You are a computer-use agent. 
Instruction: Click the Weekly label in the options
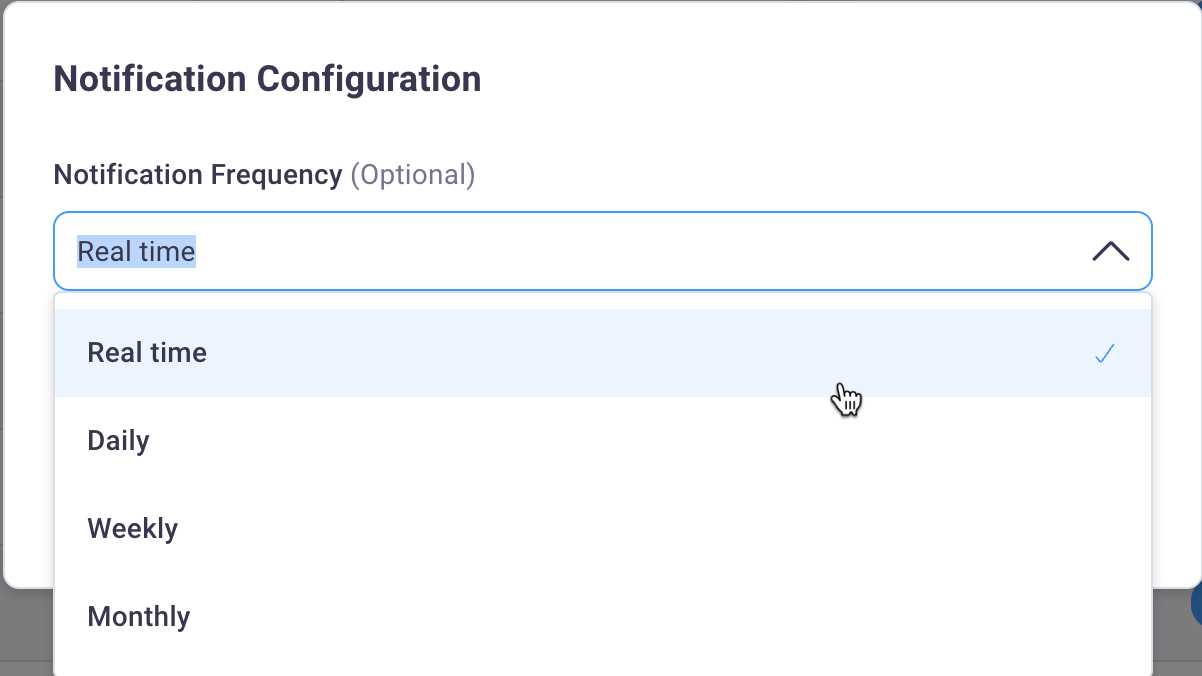click(x=132, y=529)
